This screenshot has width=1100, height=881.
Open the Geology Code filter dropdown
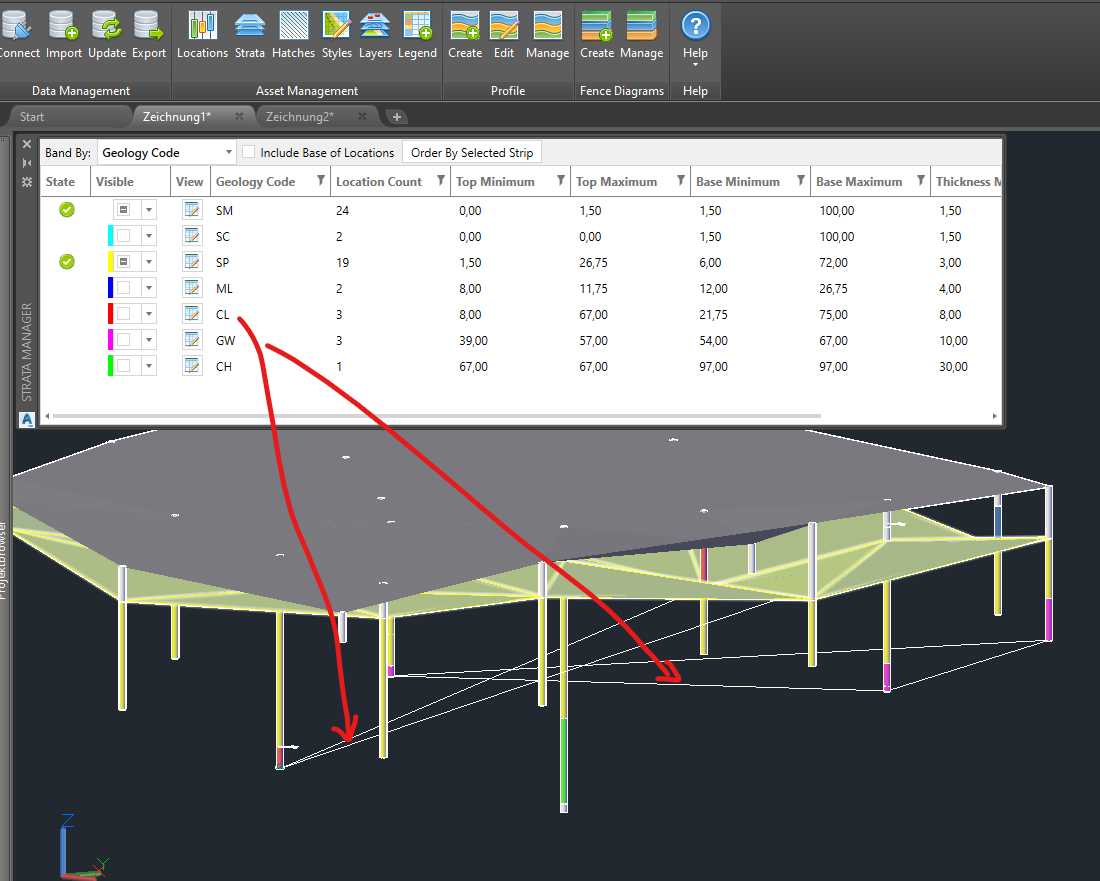tap(319, 181)
